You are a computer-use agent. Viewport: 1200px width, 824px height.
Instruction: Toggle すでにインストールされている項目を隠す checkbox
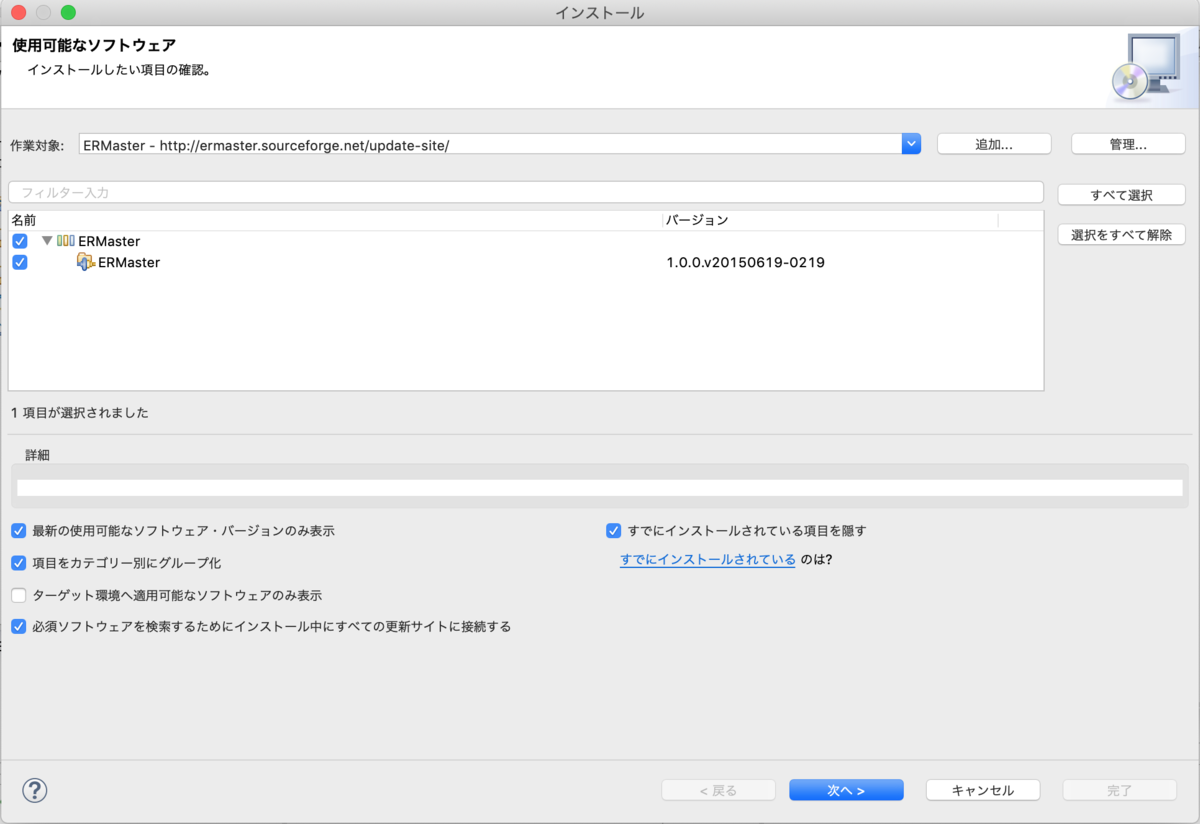614,530
